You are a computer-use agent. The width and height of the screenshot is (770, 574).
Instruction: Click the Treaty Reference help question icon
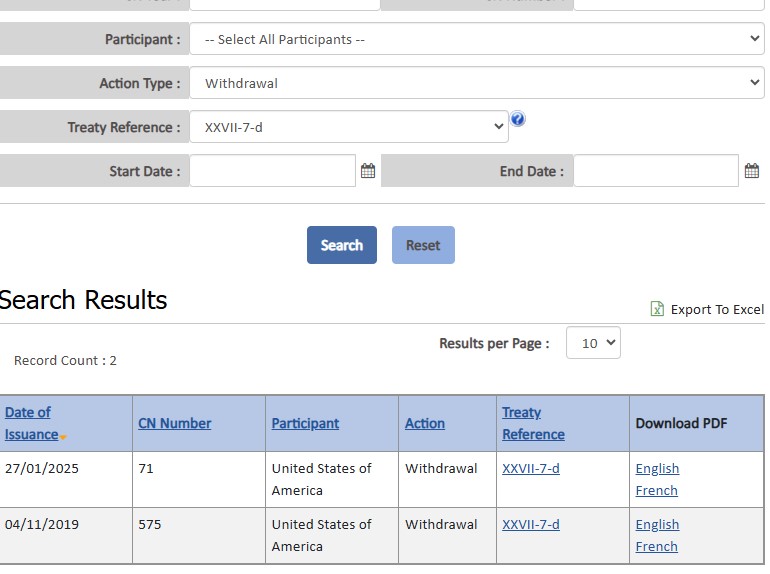pyautogui.click(x=517, y=120)
